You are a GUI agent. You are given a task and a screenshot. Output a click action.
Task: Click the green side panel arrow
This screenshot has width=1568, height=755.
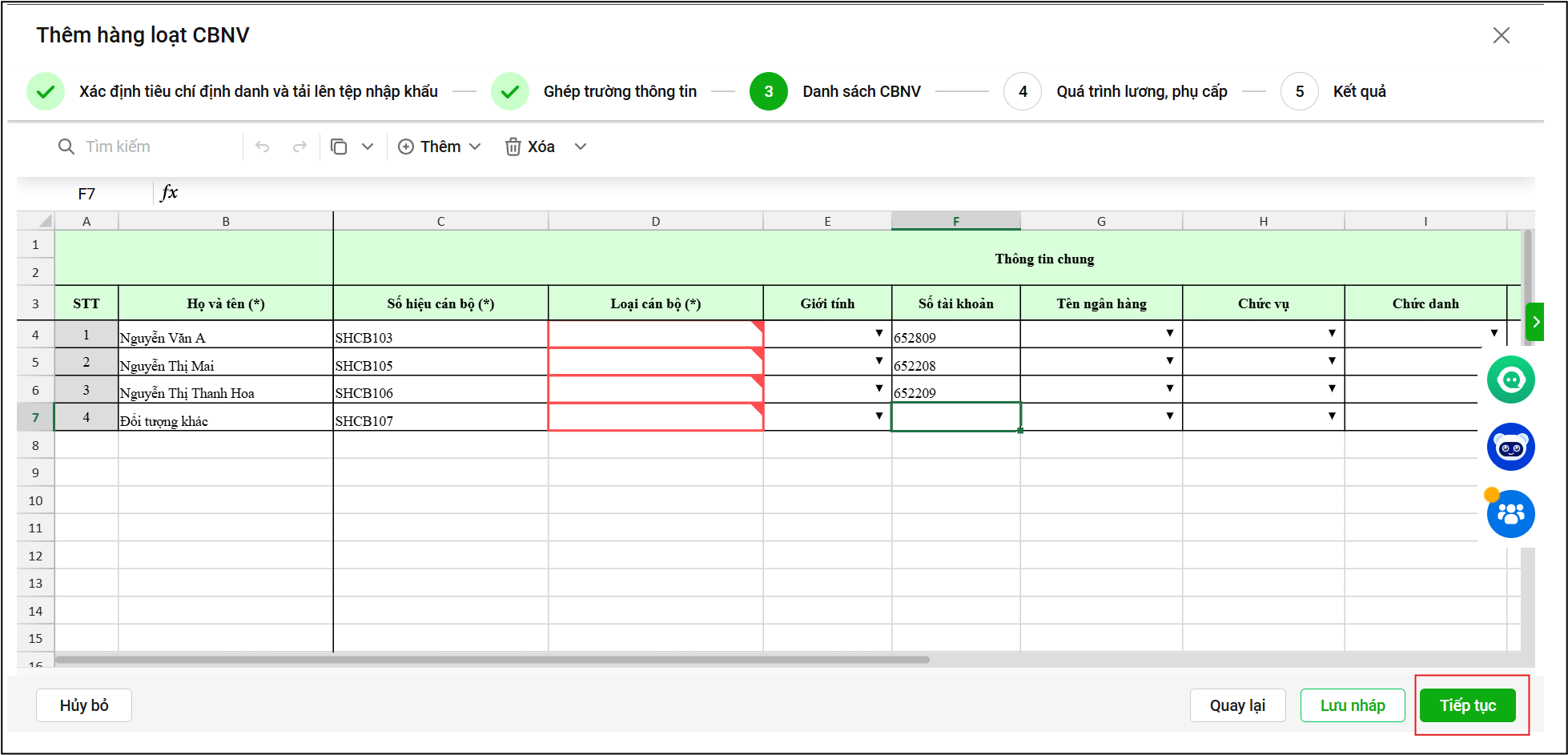1534,322
